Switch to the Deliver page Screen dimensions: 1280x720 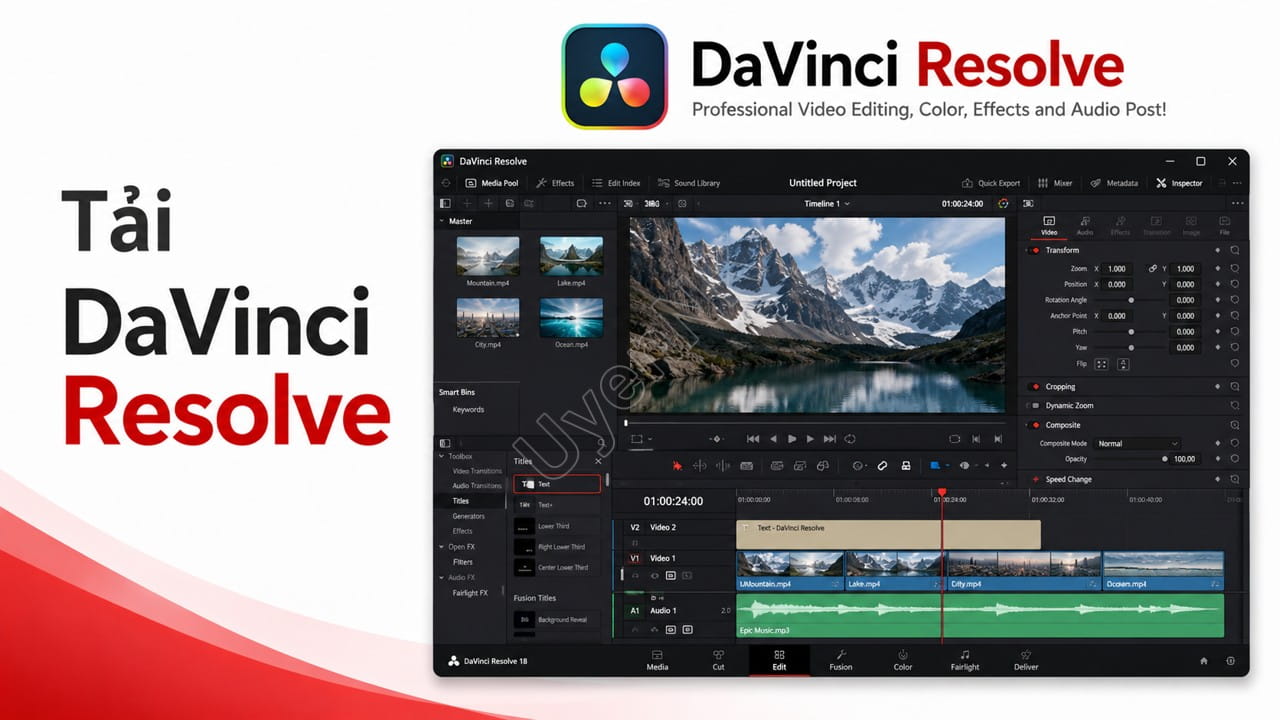(1026, 660)
